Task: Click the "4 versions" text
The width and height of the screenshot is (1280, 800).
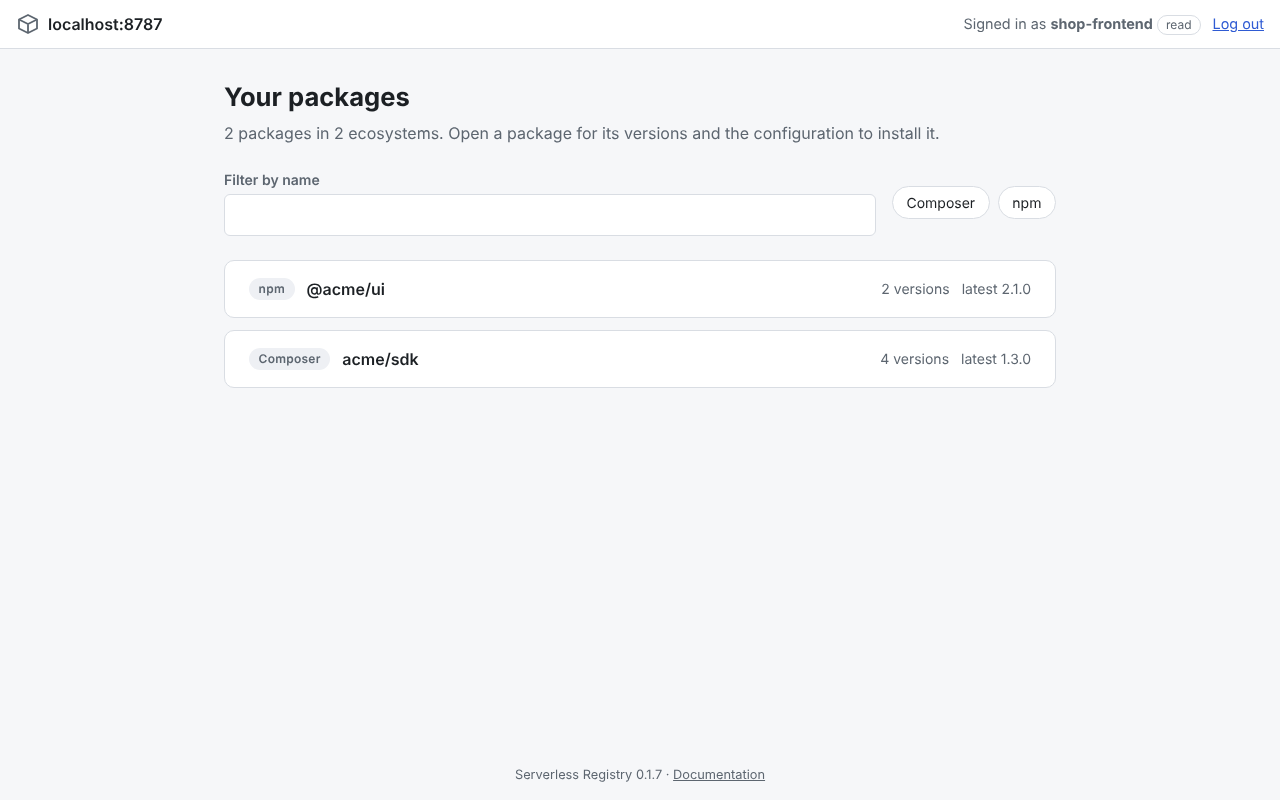Action: [914, 359]
